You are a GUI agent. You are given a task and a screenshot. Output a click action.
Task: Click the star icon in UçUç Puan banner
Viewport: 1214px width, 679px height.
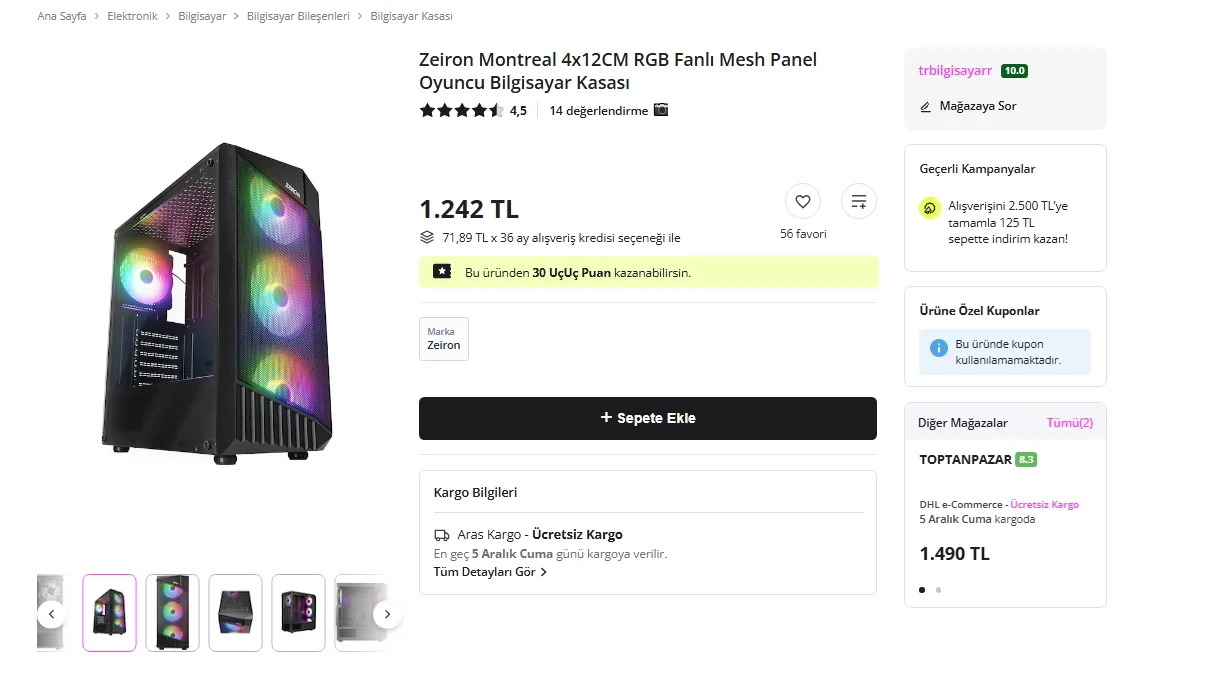point(442,271)
